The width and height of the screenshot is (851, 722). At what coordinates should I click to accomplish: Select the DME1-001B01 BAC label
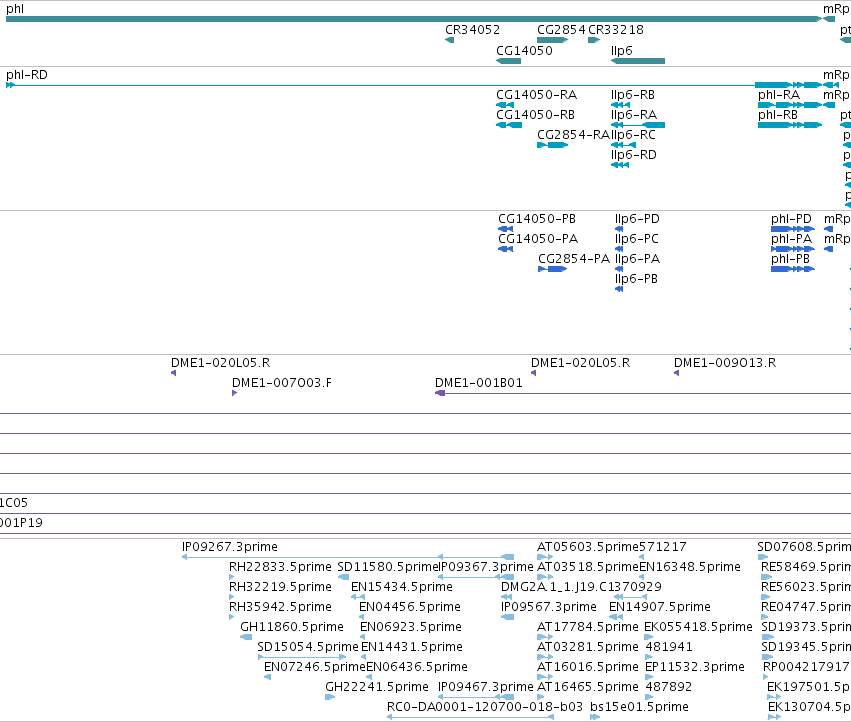pyautogui.click(x=479, y=383)
